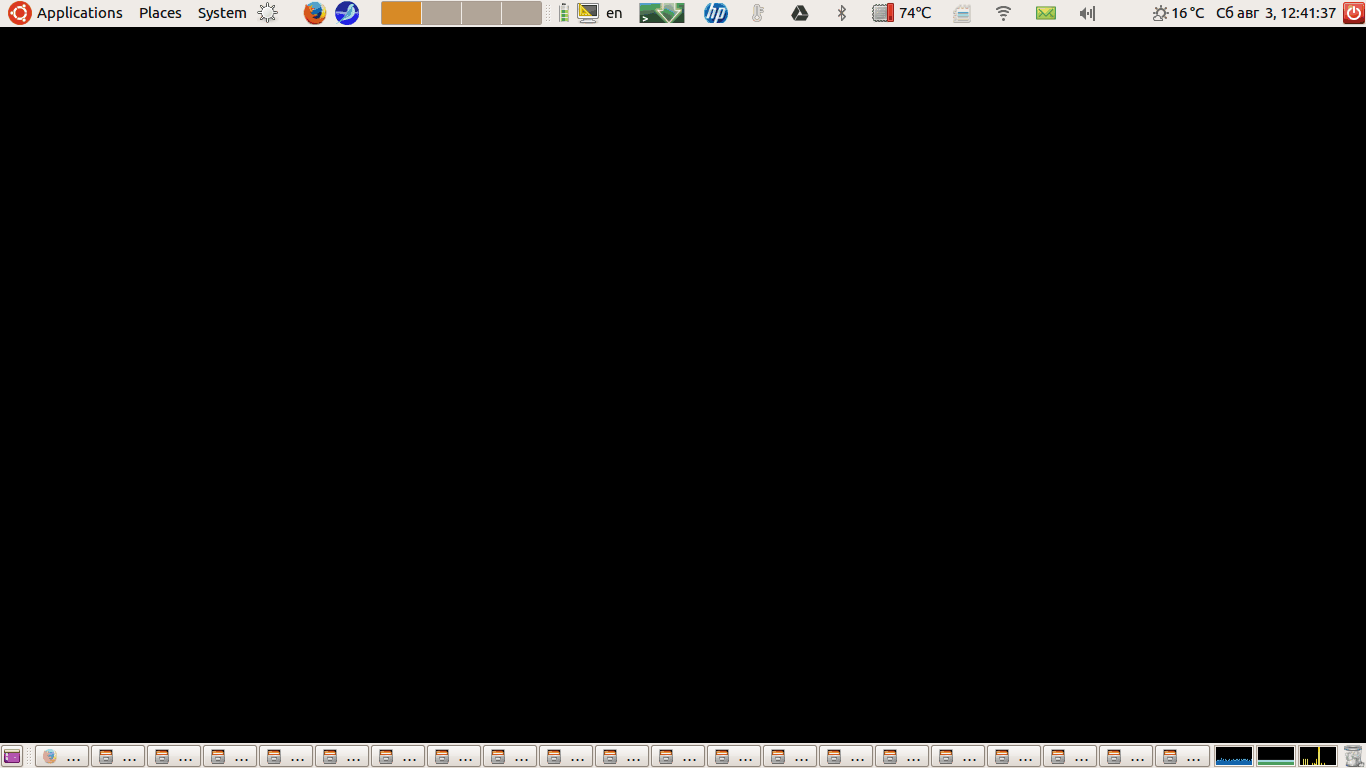The image size is (1366, 768).
Task: Switch to the fourth workspace
Action: [521, 13]
